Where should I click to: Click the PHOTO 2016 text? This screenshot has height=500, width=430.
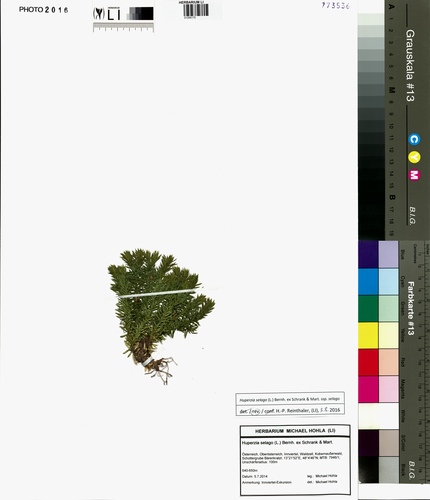pos(44,10)
